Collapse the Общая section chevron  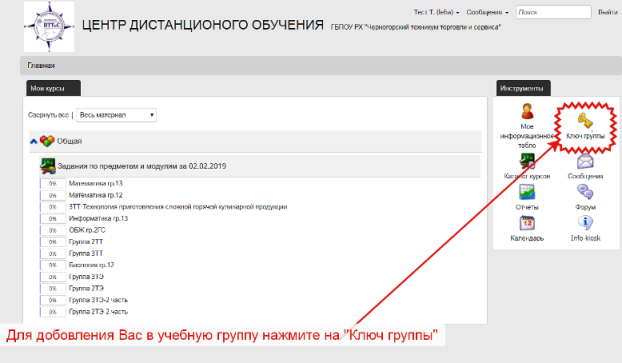click(34, 141)
